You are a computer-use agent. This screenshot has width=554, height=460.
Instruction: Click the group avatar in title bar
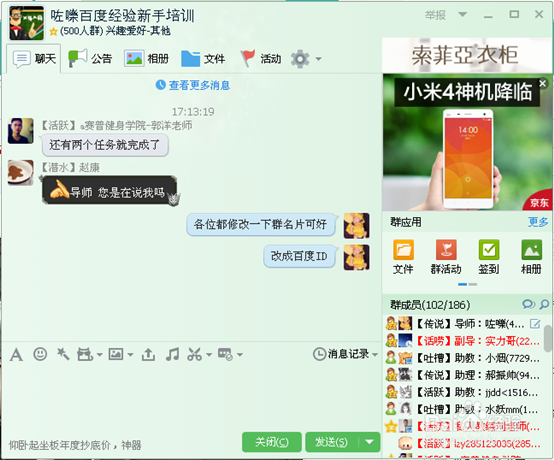tap(27, 23)
